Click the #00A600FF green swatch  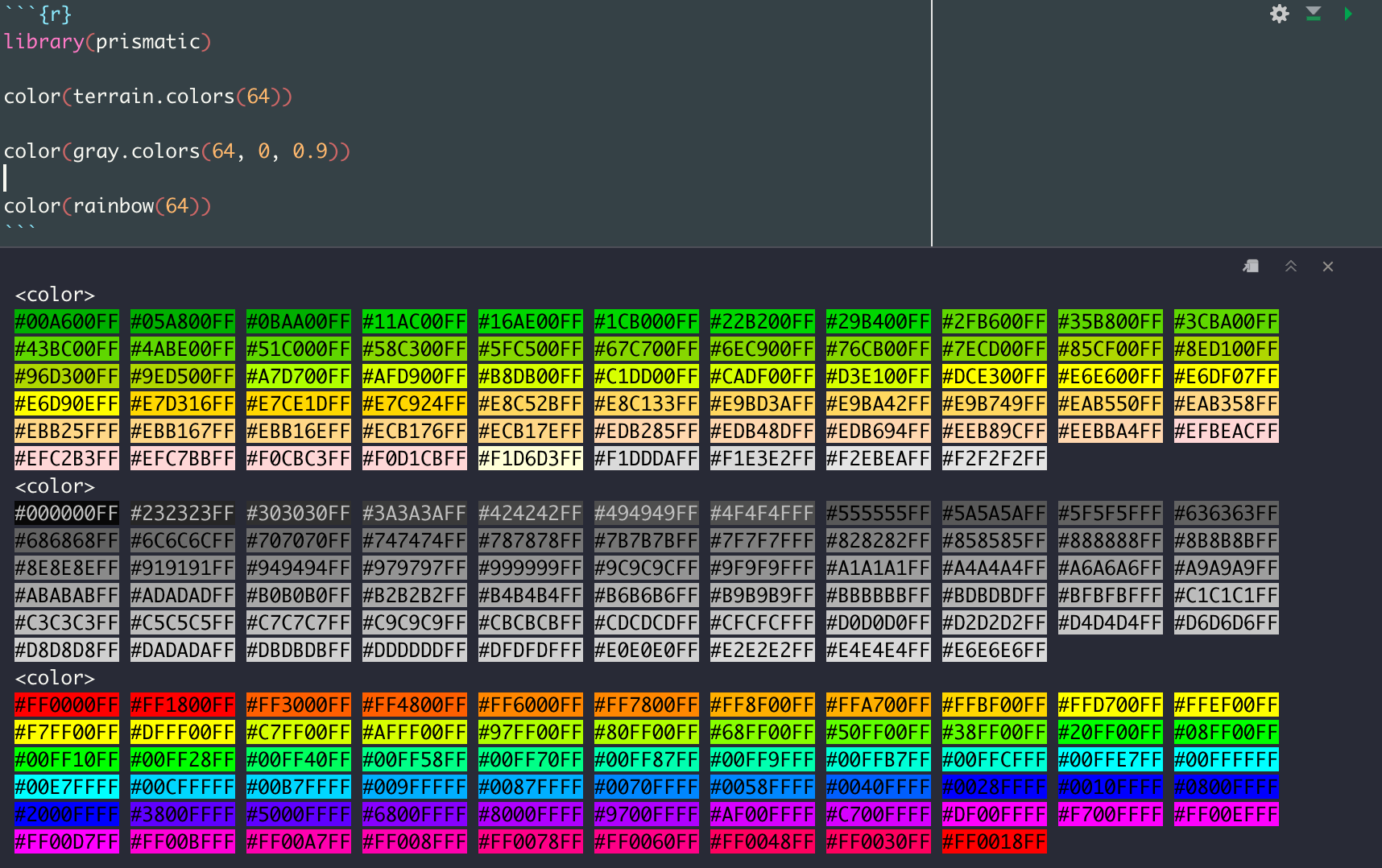click(x=67, y=322)
